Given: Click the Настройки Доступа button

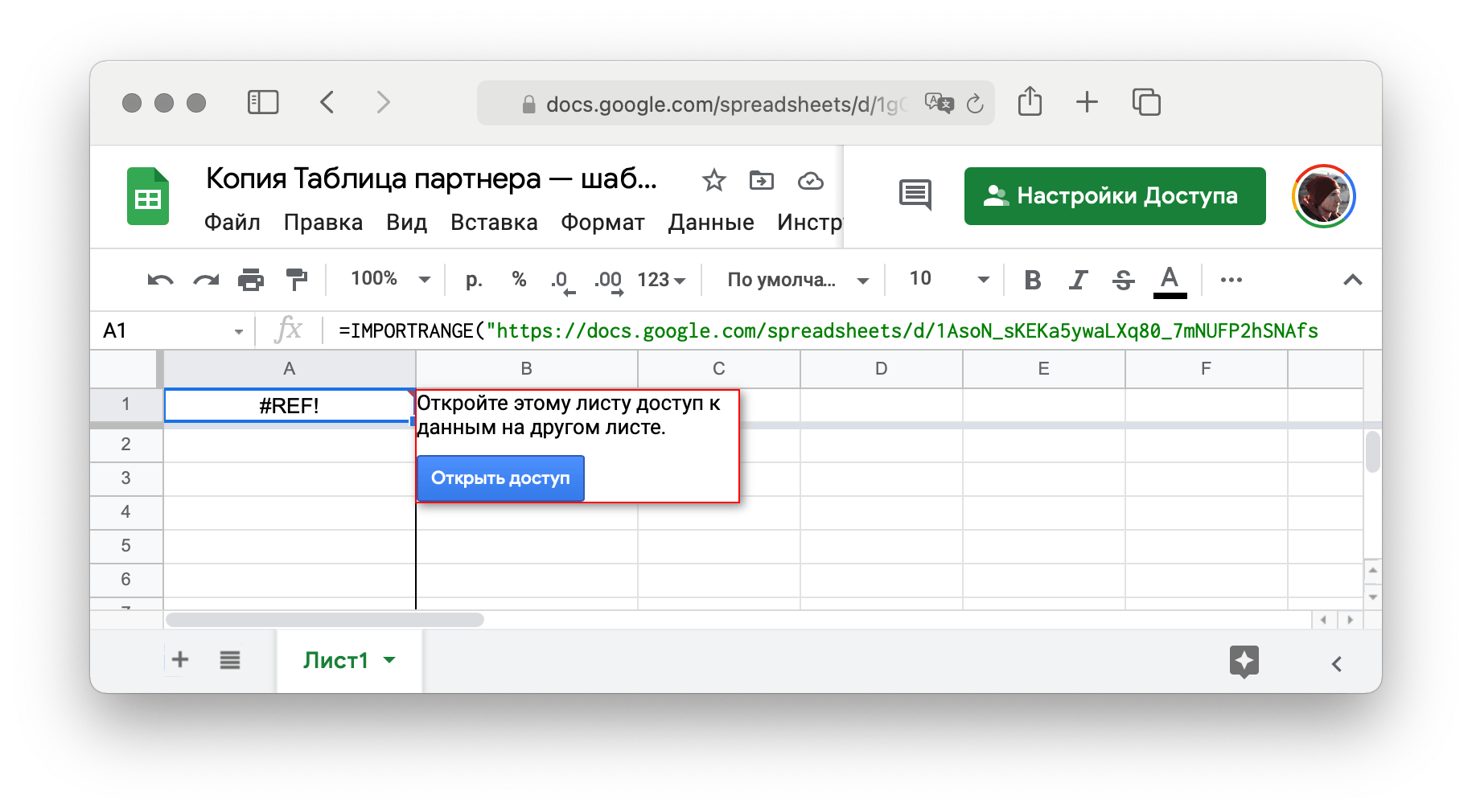Looking at the screenshot, I should [x=1114, y=195].
